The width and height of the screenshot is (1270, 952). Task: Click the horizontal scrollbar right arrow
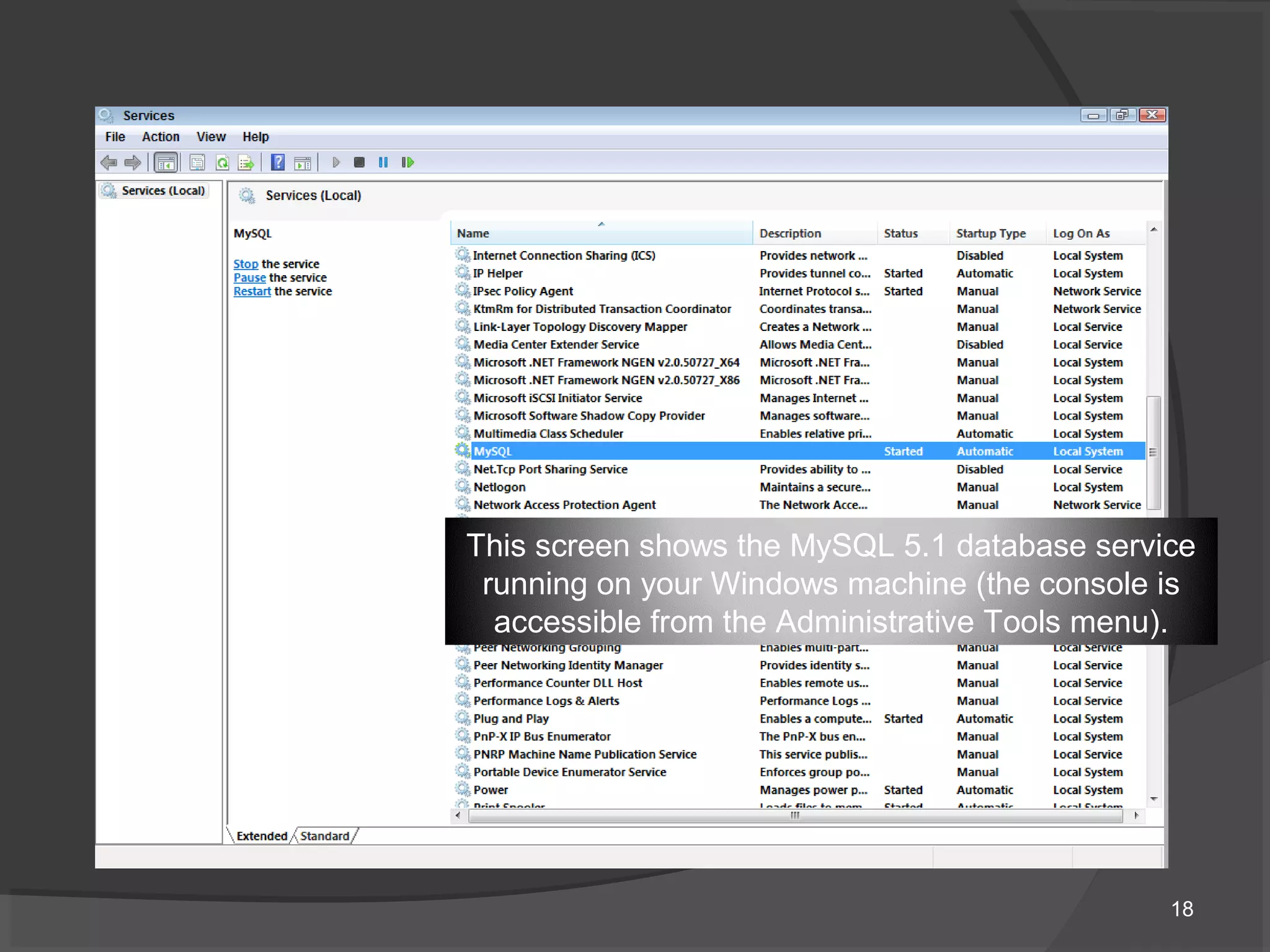pyautogui.click(x=1136, y=816)
